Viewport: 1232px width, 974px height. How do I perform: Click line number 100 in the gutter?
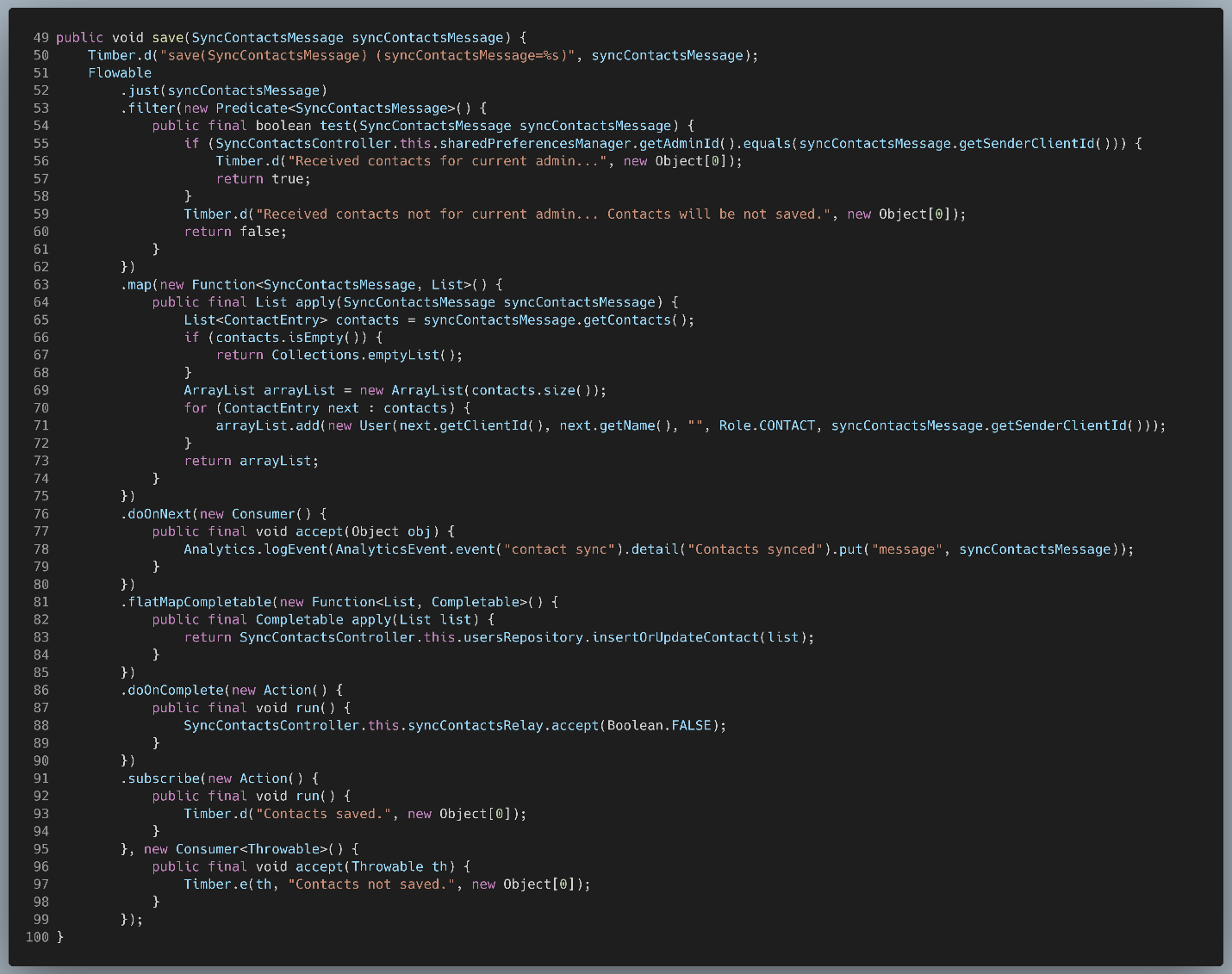tap(37, 937)
